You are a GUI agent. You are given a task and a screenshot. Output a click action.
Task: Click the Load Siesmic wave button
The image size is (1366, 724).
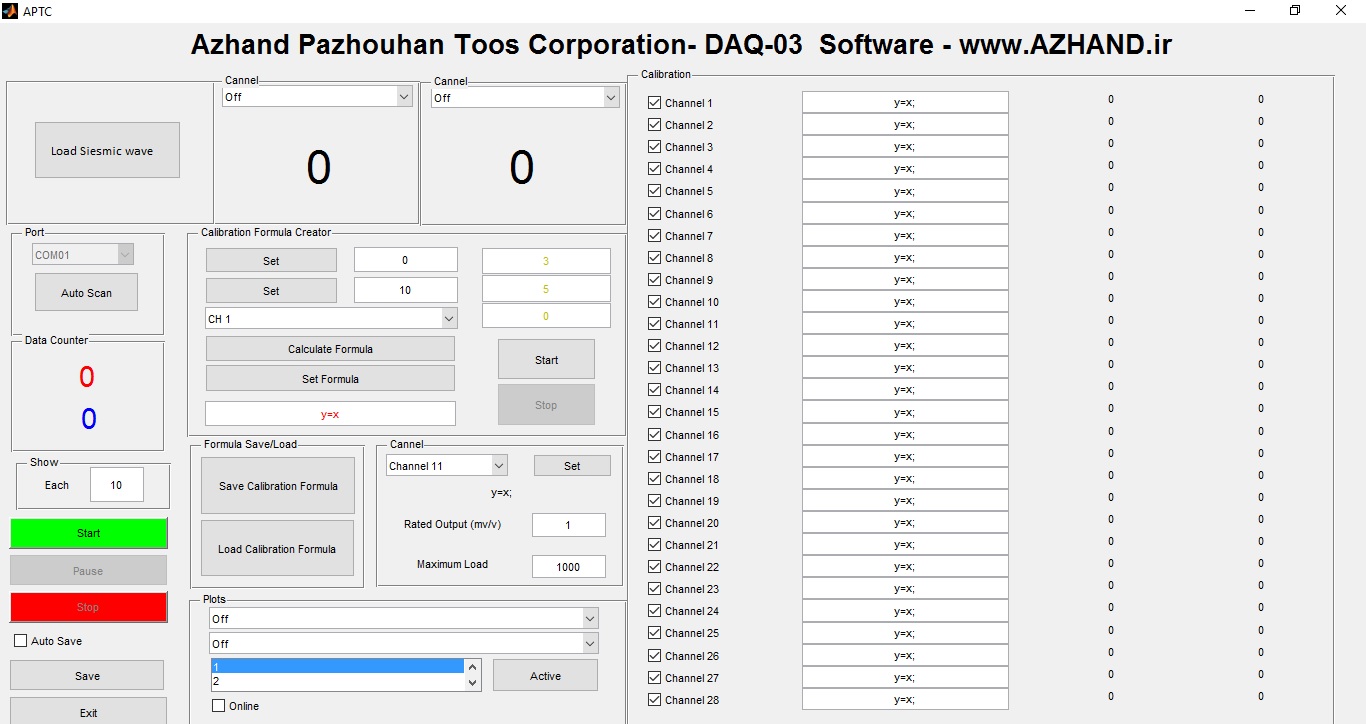(107, 150)
